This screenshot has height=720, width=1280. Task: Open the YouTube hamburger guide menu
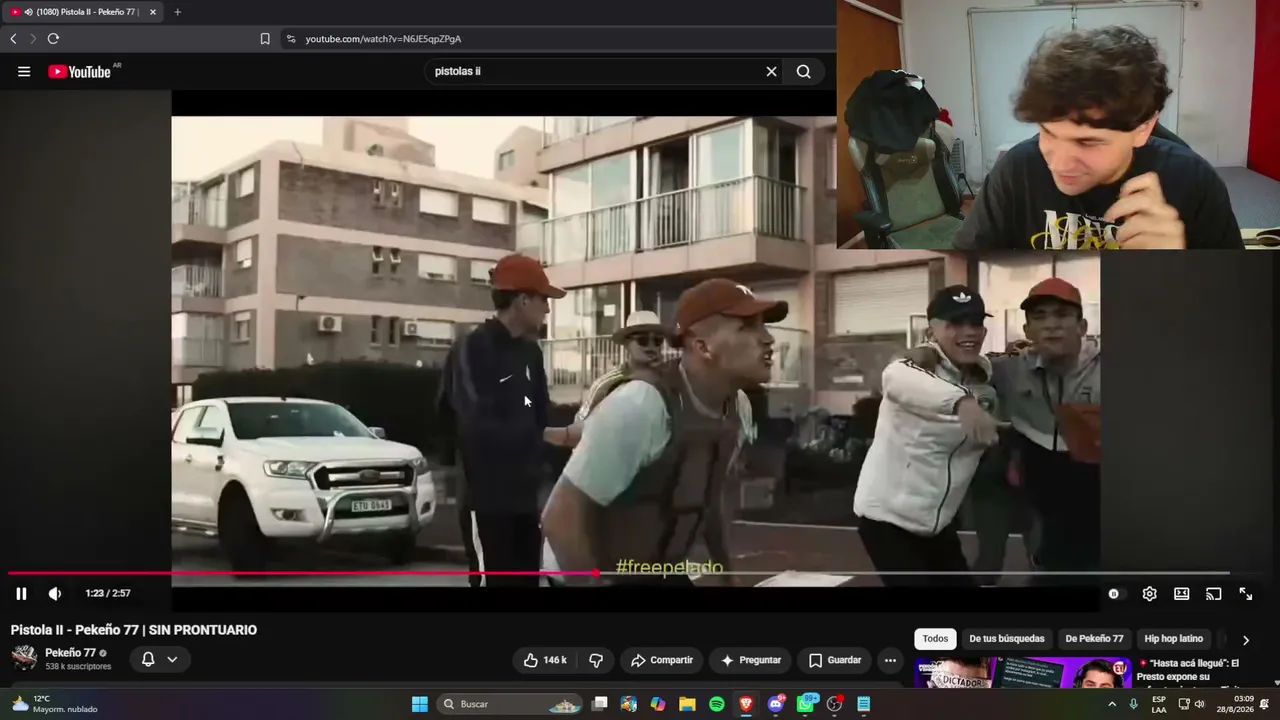24,72
